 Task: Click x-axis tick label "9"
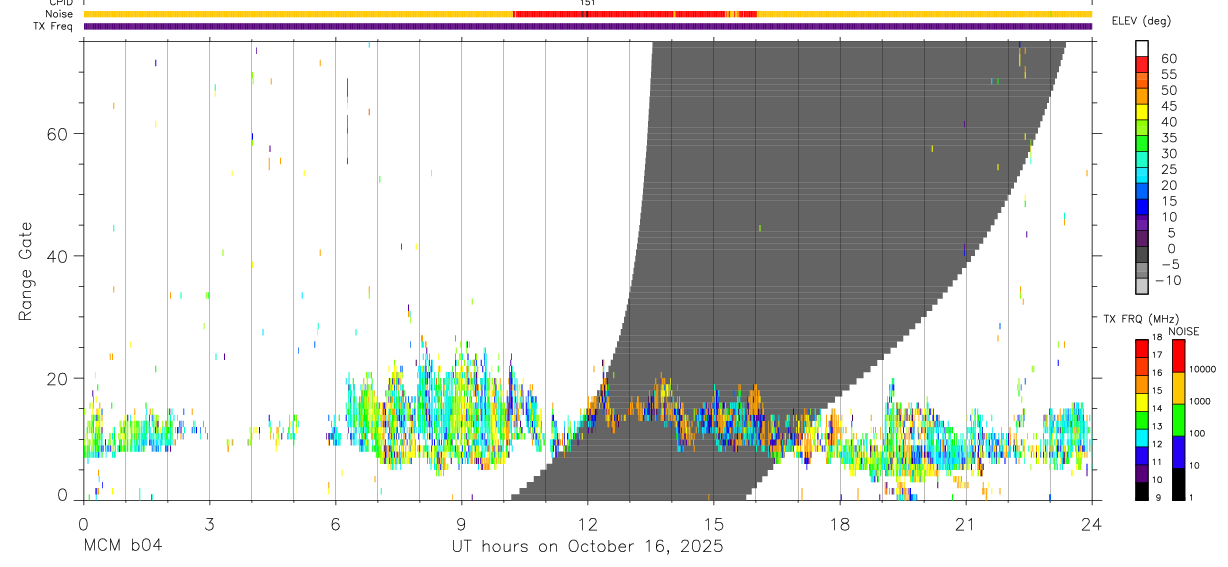tap(461, 522)
